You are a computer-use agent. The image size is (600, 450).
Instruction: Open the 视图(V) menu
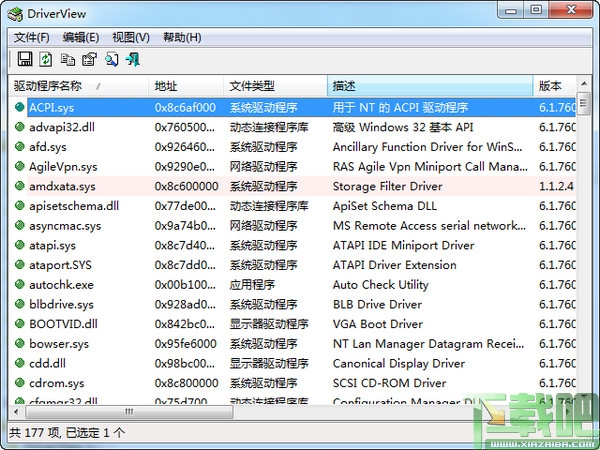coord(130,38)
